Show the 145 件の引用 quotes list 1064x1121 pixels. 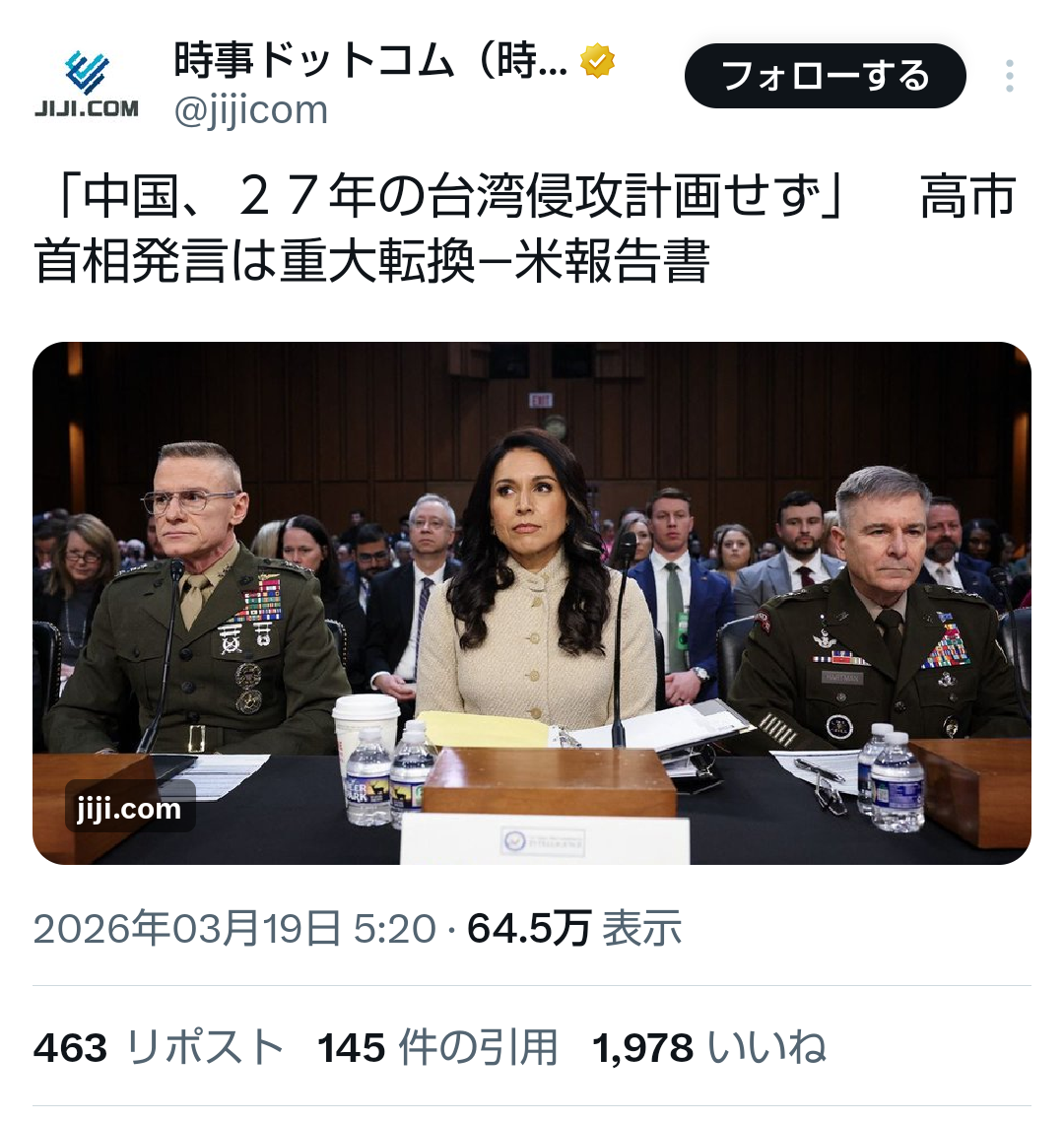click(x=436, y=1048)
